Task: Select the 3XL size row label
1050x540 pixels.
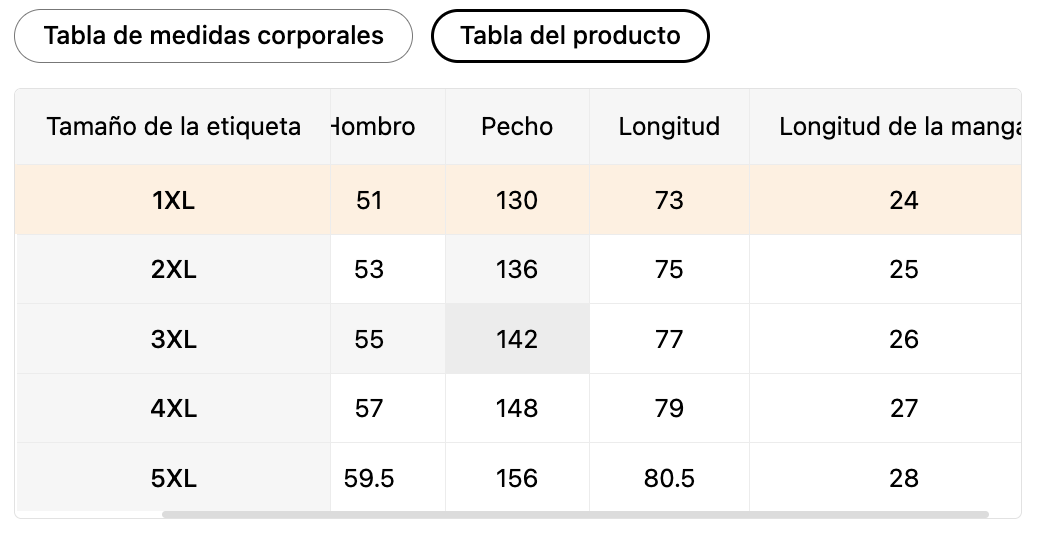Action: 173,339
